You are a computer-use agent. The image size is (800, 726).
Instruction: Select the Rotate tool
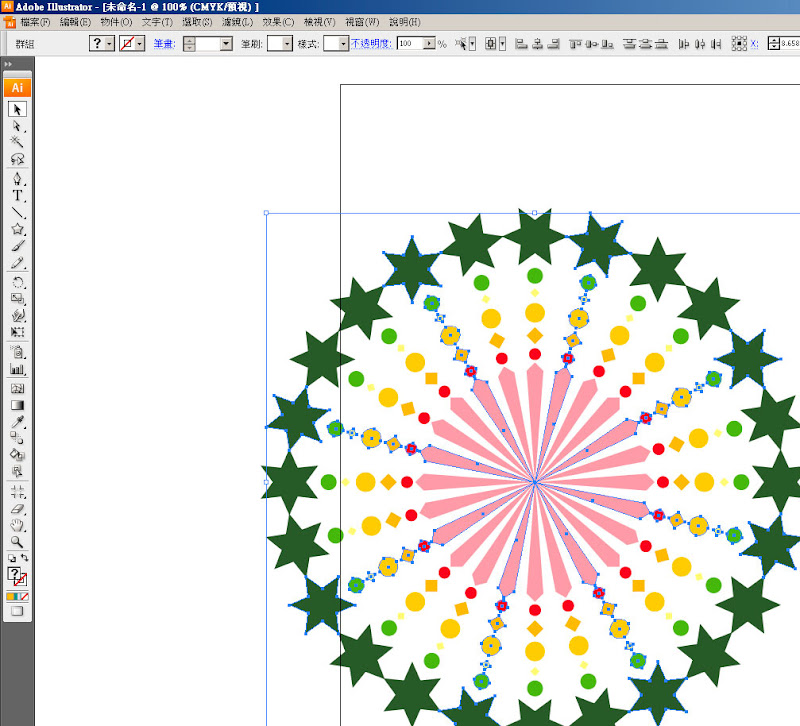pyautogui.click(x=17, y=282)
